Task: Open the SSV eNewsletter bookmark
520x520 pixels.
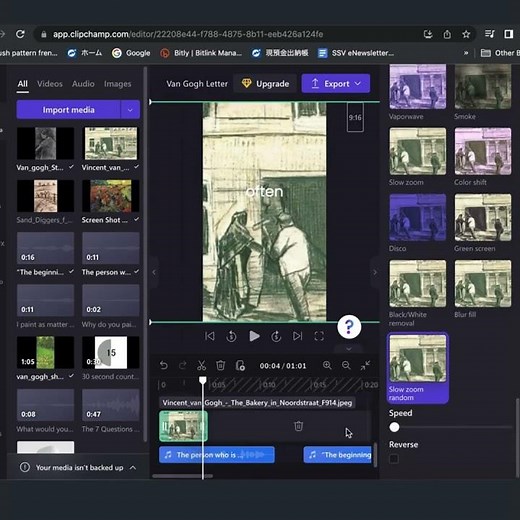Action: [x=356, y=53]
